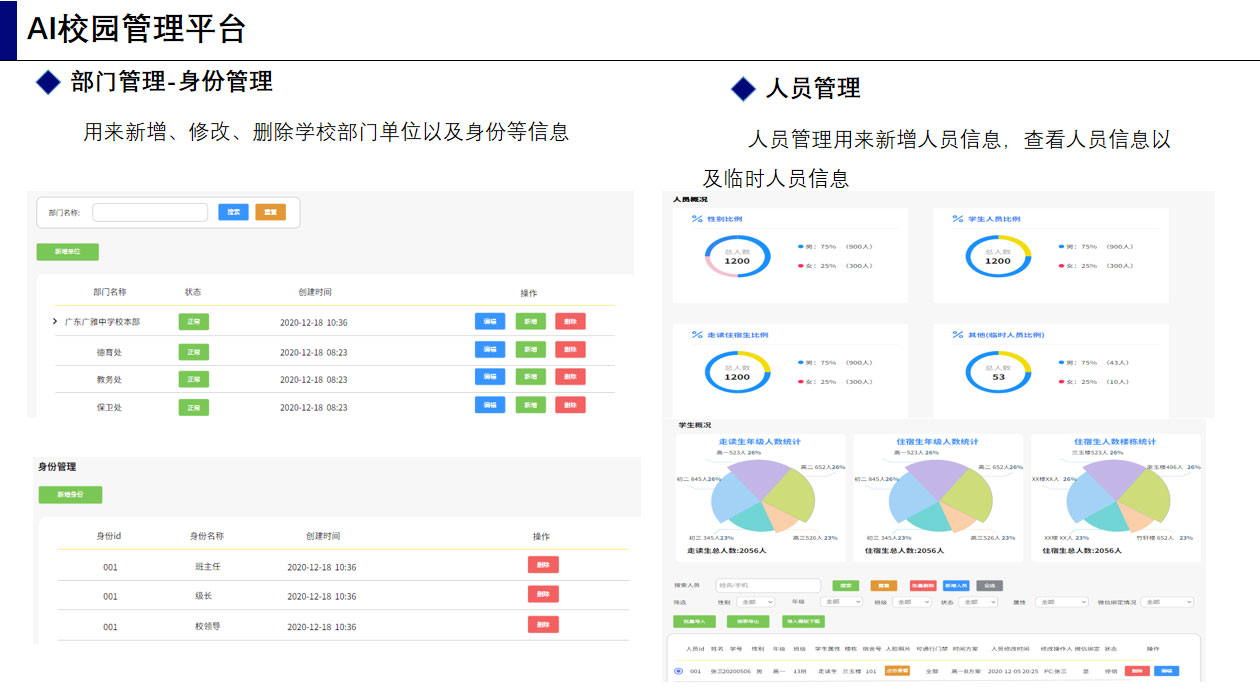Open the 性别 filter dropdown
1260x700 pixels.
pos(755,602)
